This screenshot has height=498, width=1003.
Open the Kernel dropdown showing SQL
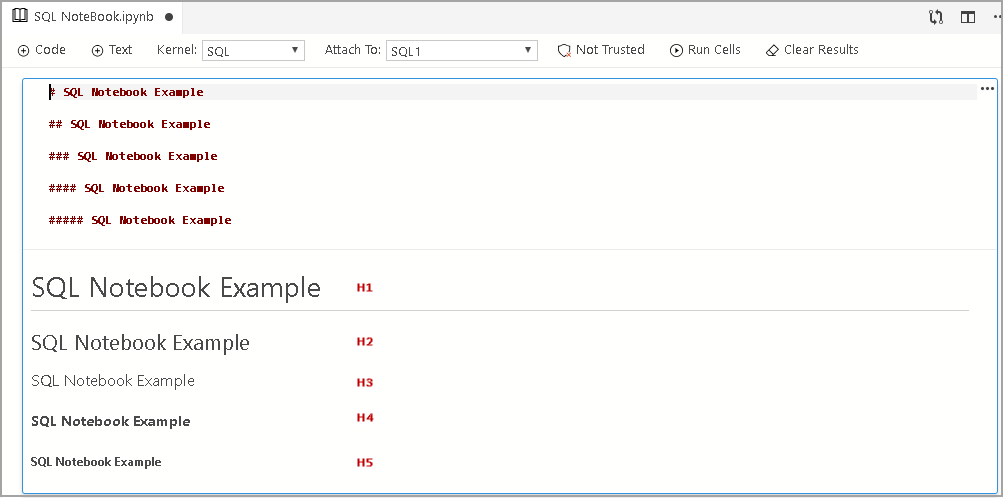coord(253,51)
